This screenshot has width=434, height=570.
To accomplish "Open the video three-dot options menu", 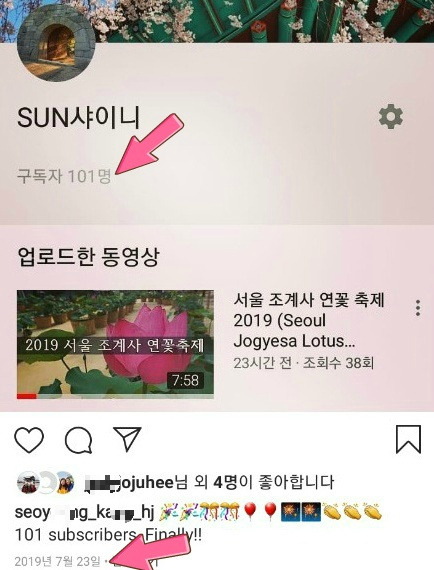I will click(418, 308).
